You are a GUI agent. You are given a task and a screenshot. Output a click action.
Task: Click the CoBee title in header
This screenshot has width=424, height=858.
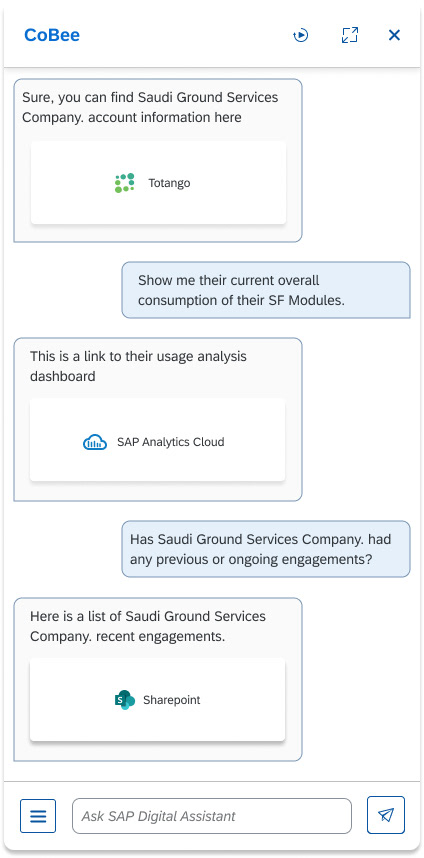point(52,35)
